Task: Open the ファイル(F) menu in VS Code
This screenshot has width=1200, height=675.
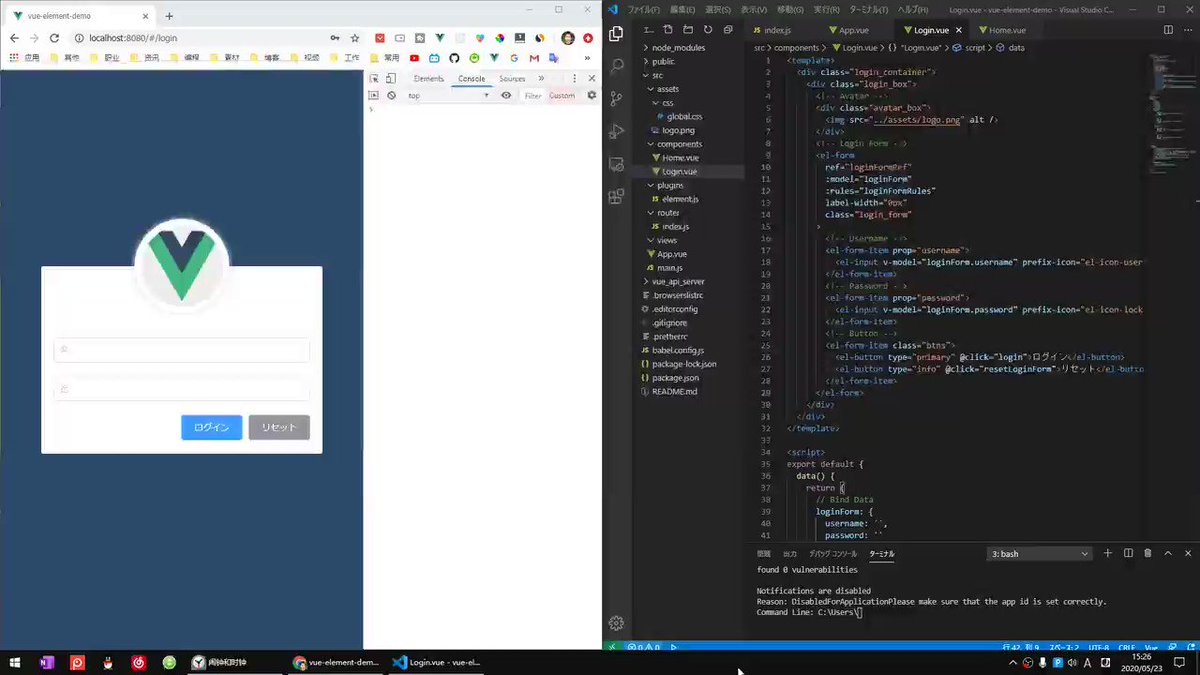Action: pyautogui.click(x=643, y=9)
